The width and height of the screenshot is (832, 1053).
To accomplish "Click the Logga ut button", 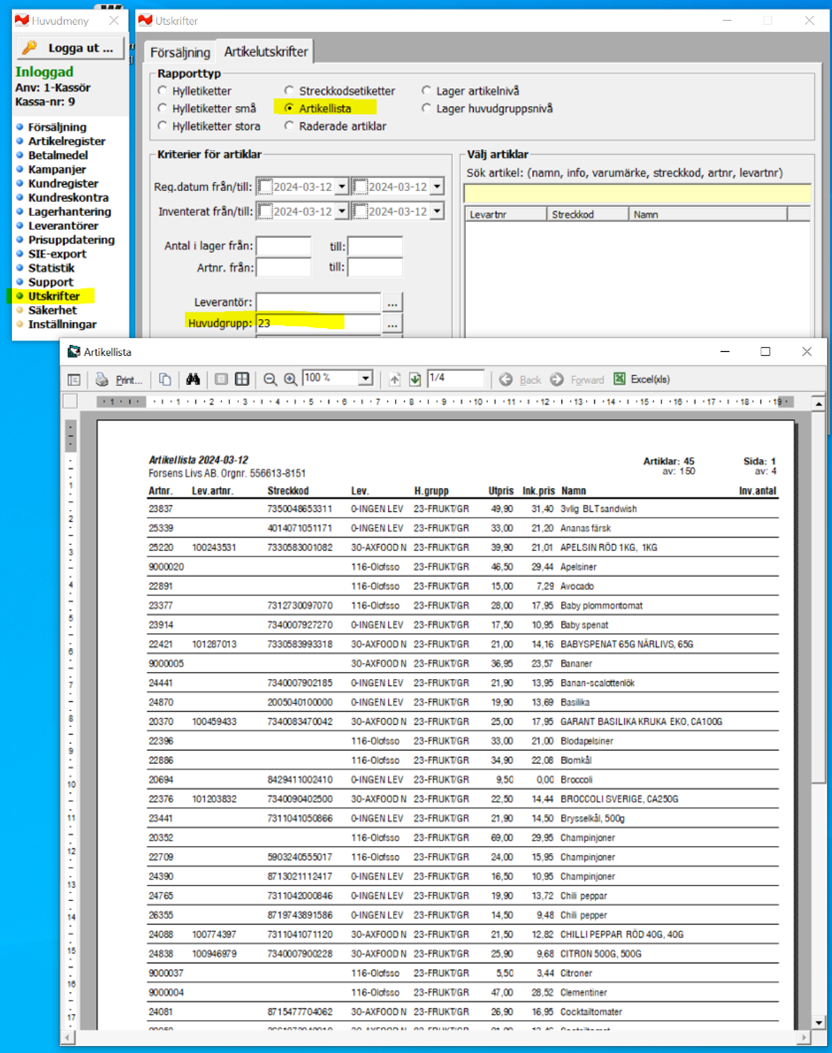I will point(70,48).
